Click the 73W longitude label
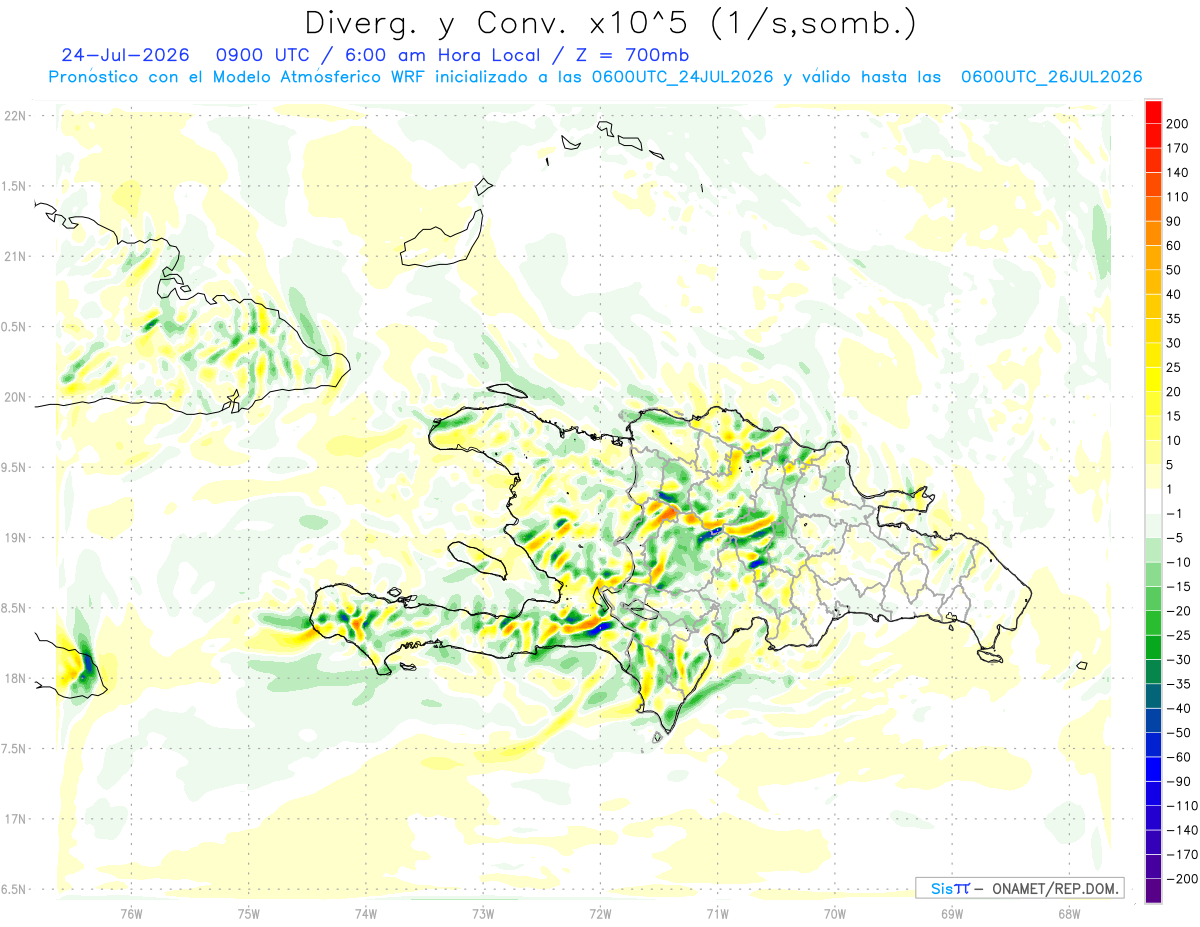The height and width of the screenshot is (927, 1200). pos(482,913)
